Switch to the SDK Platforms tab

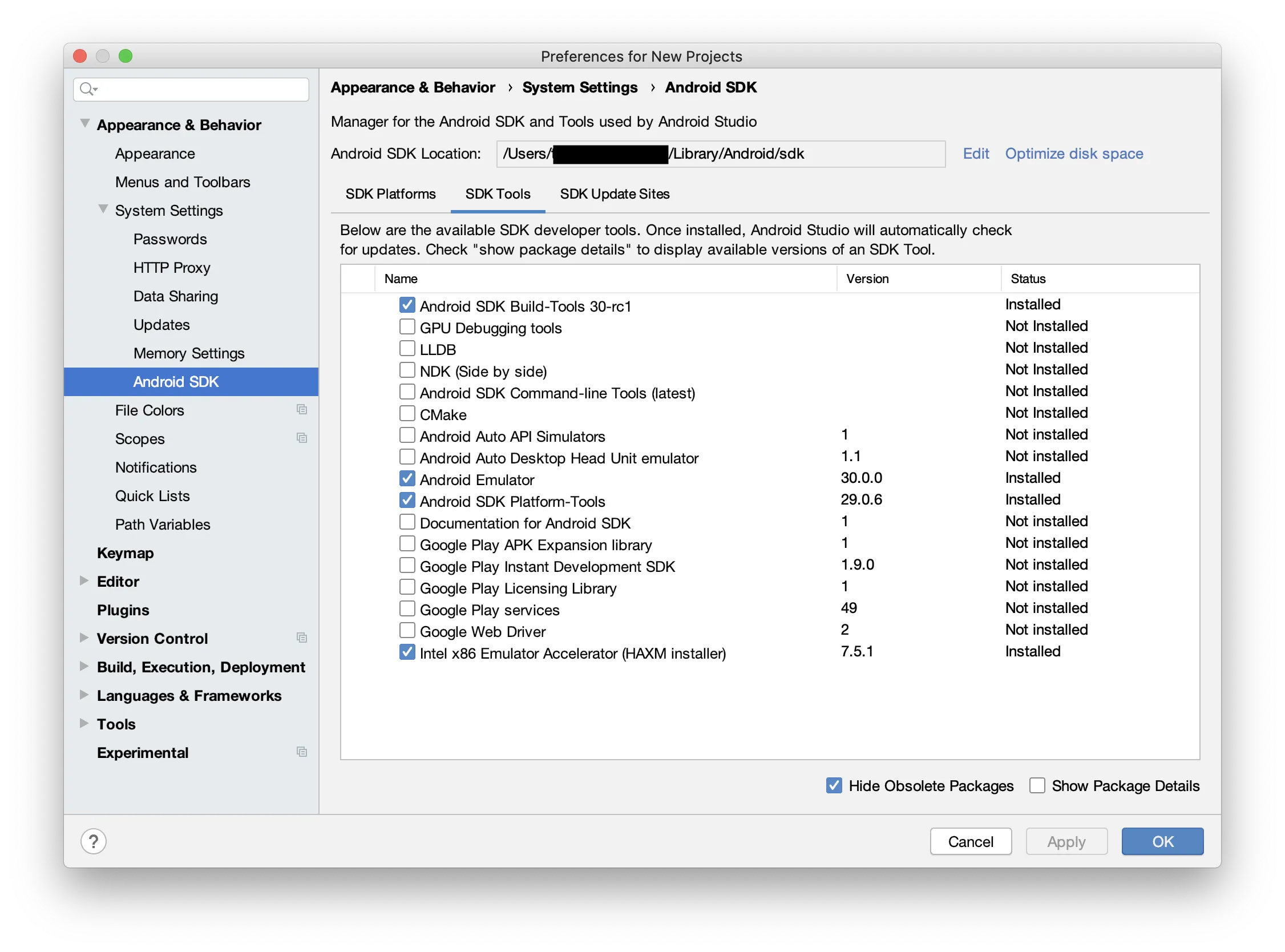click(x=390, y=194)
